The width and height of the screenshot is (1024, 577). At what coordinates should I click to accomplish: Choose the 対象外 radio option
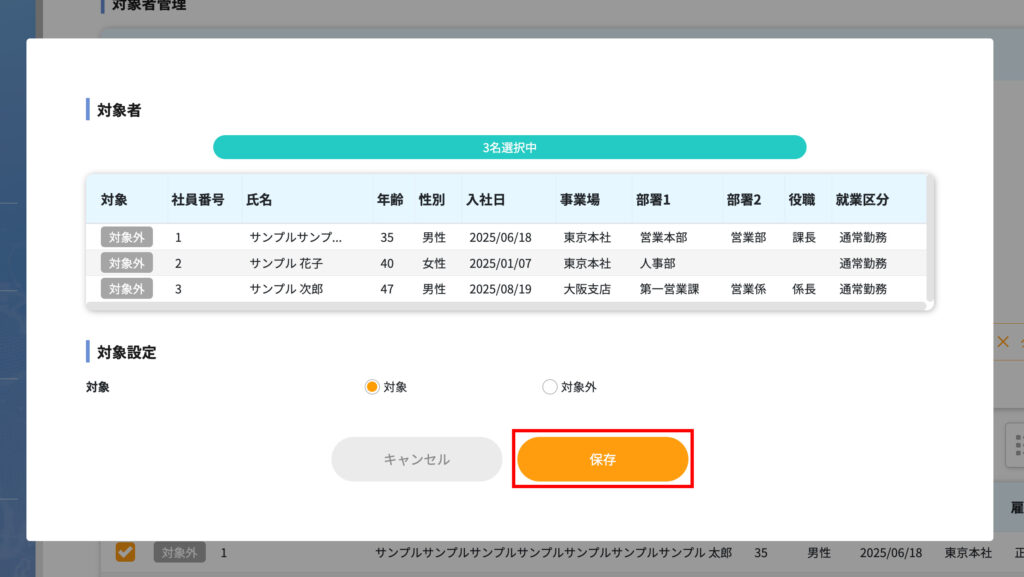549,387
